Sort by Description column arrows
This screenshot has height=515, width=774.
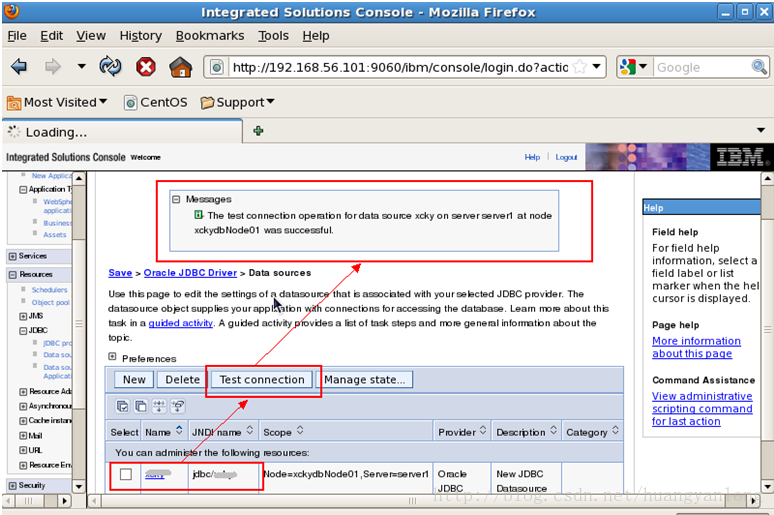click(553, 431)
